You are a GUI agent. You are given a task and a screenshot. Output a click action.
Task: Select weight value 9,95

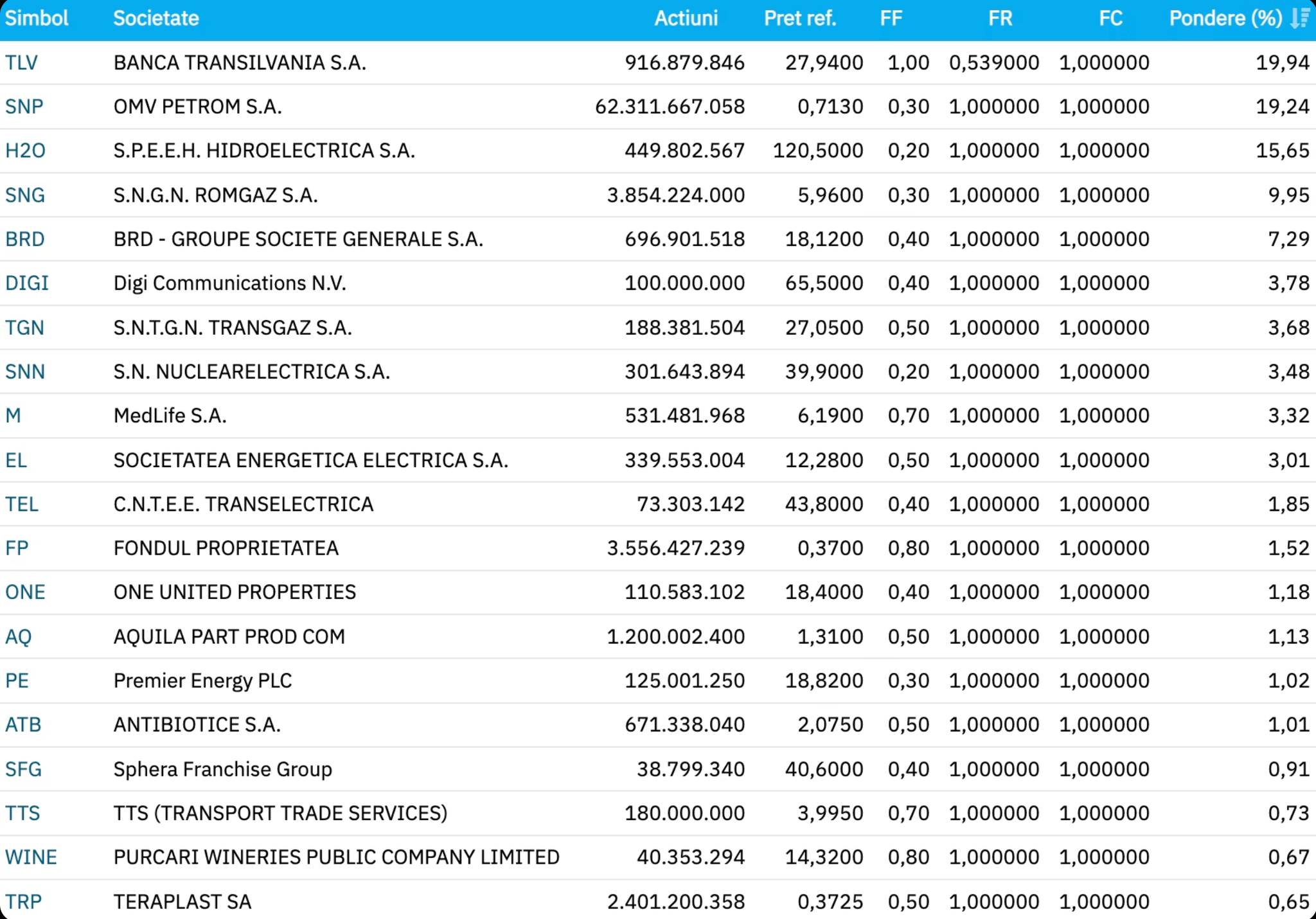tap(1288, 195)
